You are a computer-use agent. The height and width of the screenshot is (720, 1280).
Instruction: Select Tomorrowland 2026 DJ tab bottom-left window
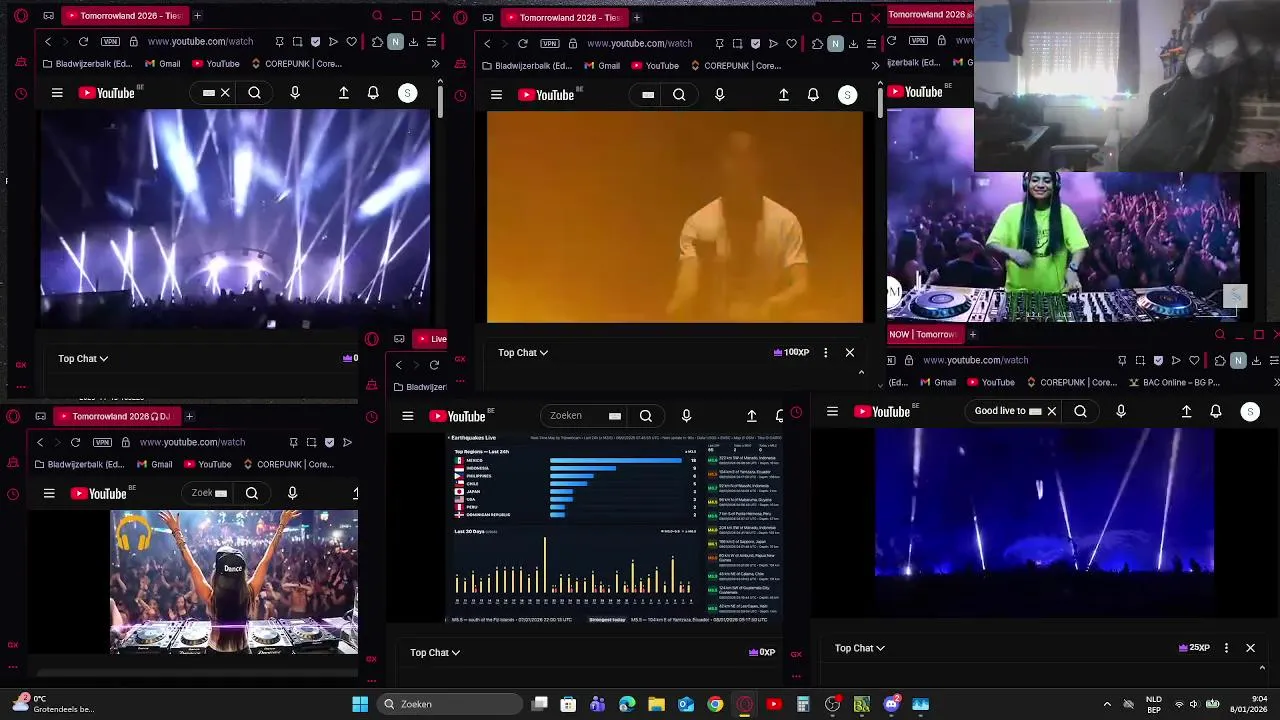(116, 416)
